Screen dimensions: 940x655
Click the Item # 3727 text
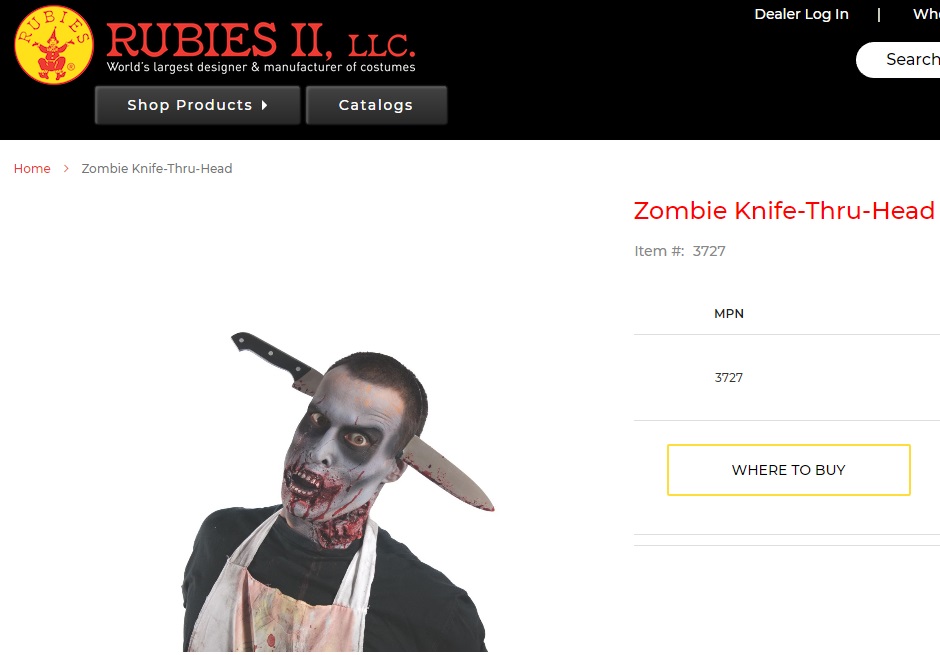pyautogui.click(x=680, y=251)
